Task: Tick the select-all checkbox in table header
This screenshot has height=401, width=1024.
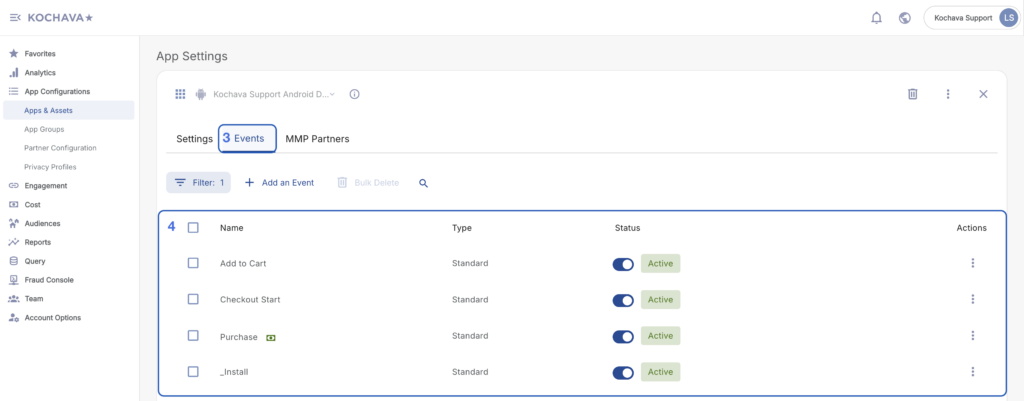Action: (193, 228)
